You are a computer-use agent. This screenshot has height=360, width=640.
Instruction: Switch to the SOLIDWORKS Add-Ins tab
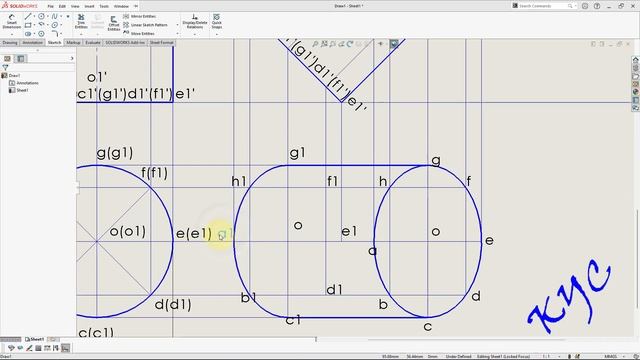(x=125, y=42)
